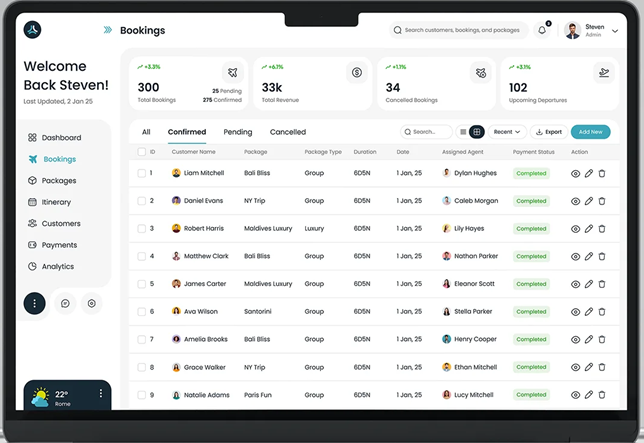Open settings icon in sidebar bottom
This screenshot has width=644, height=443.
coord(91,303)
